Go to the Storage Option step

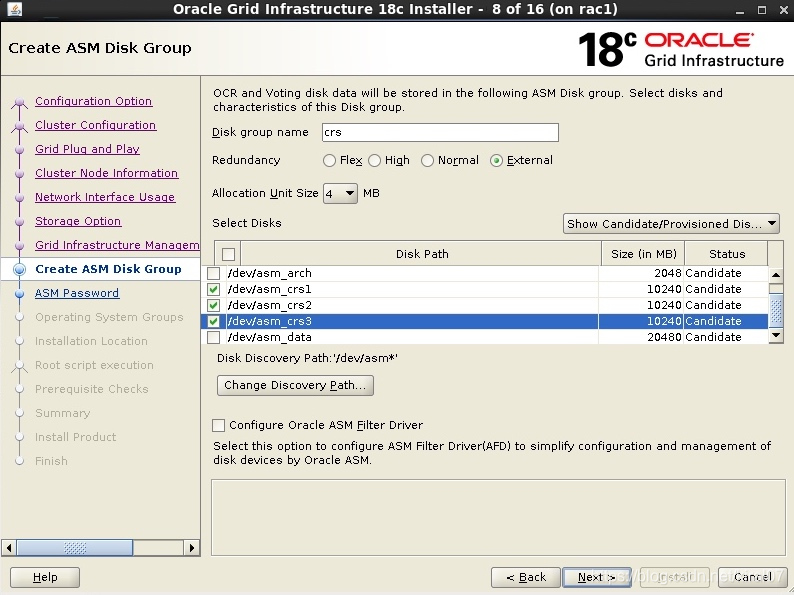pyautogui.click(x=78, y=221)
